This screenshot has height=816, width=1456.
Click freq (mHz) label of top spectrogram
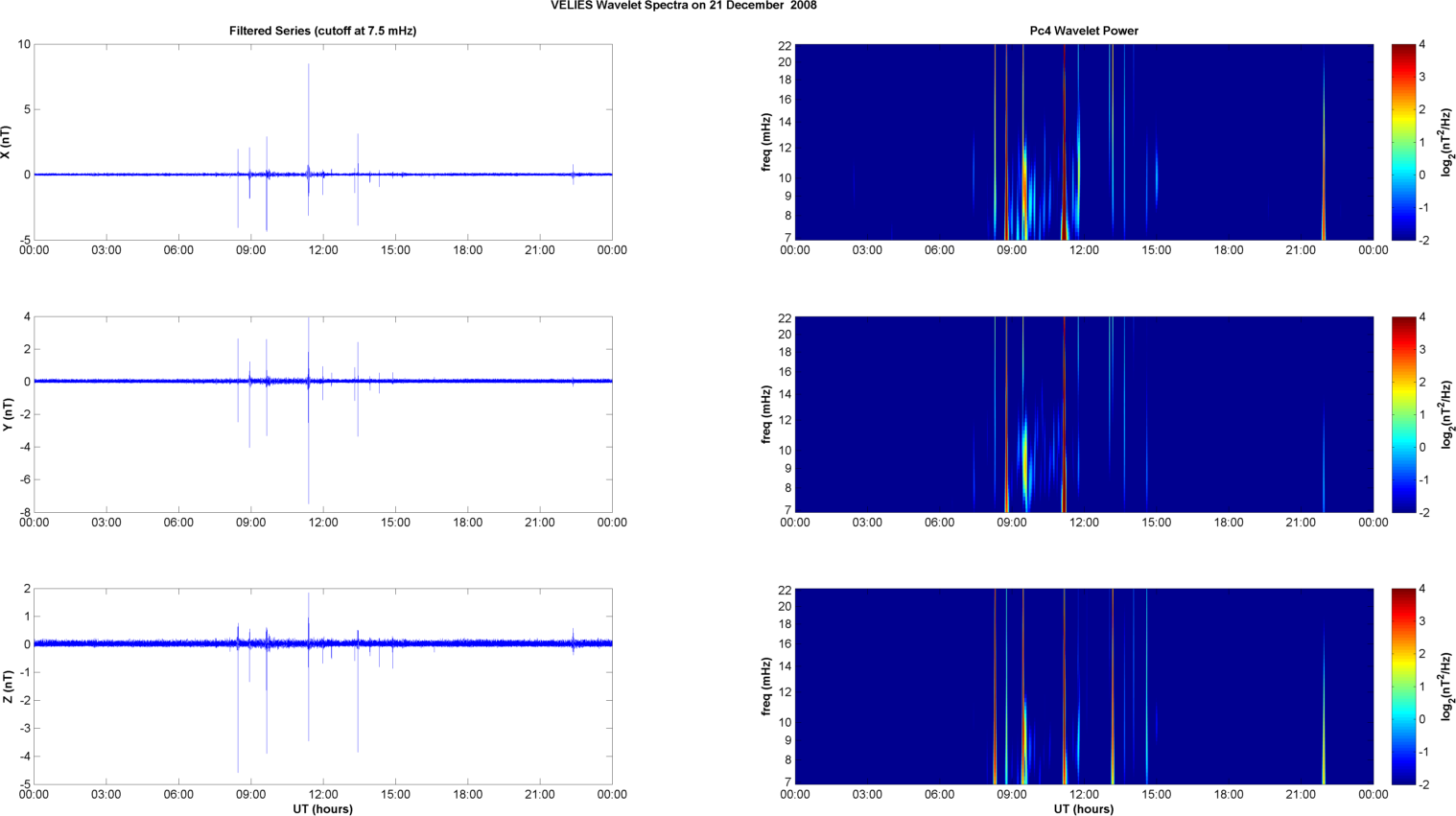(766, 142)
